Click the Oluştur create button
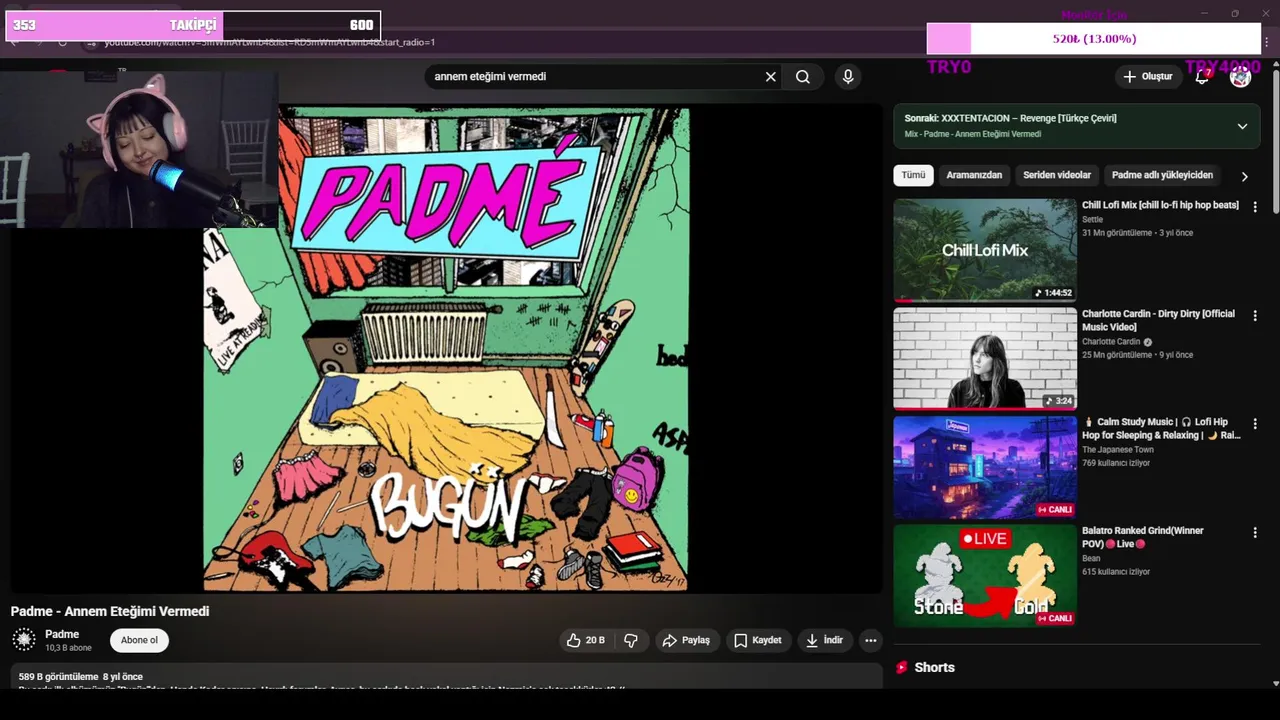The image size is (1280, 720). click(1147, 77)
